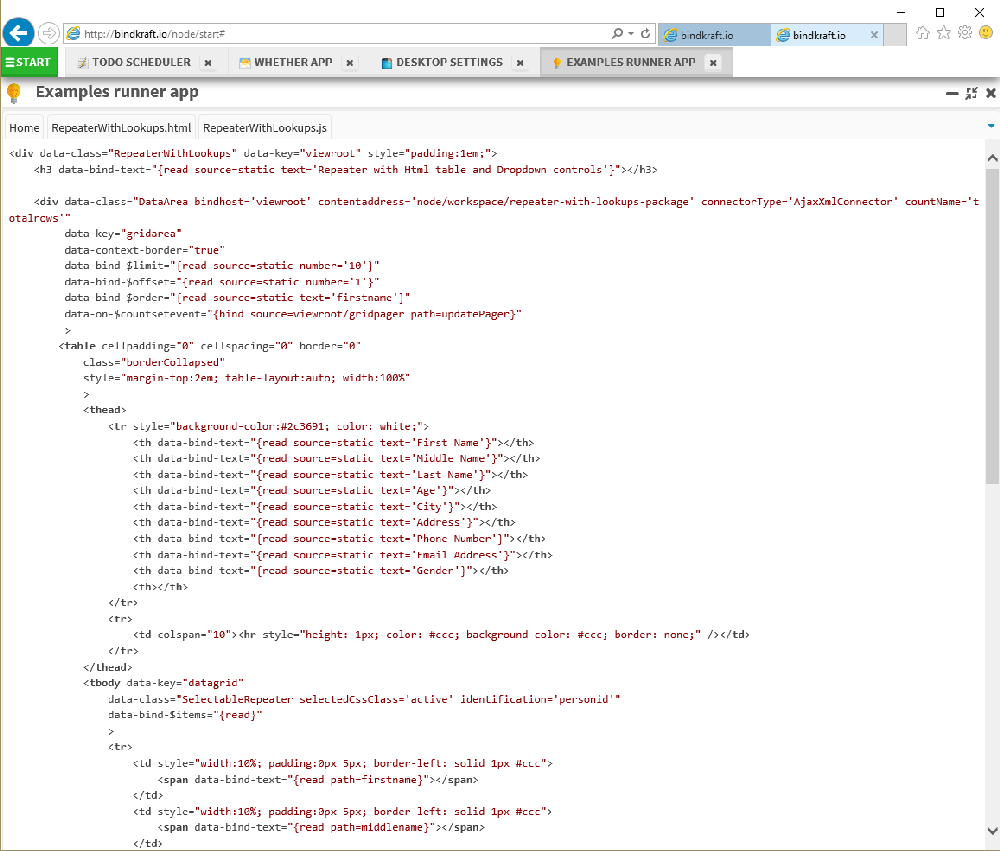This screenshot has height=851, width=1000.
Task: Close the second bindkraft.io browser tab
Action: pyautogui.click(x=874, y=35)
